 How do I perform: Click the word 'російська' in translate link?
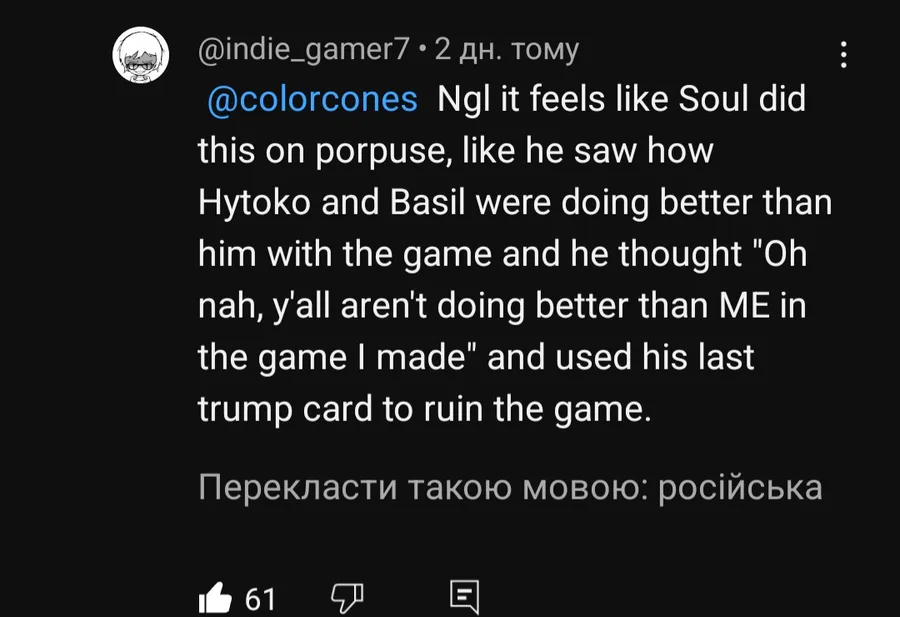pyautogui.click(x=740, y=488)
